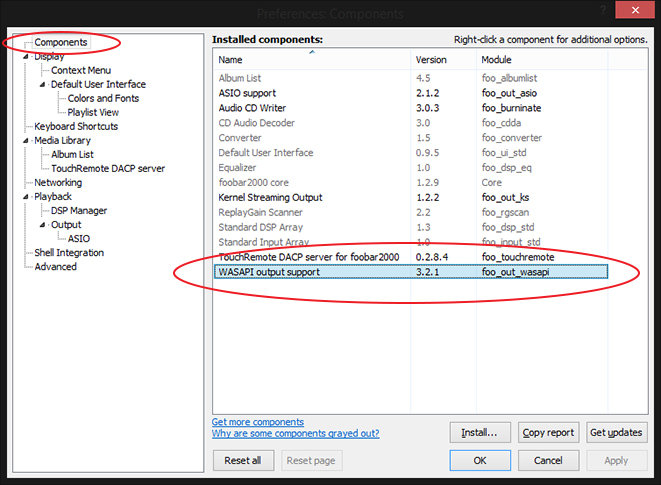Select Album List under Media Library

[72, 154]
